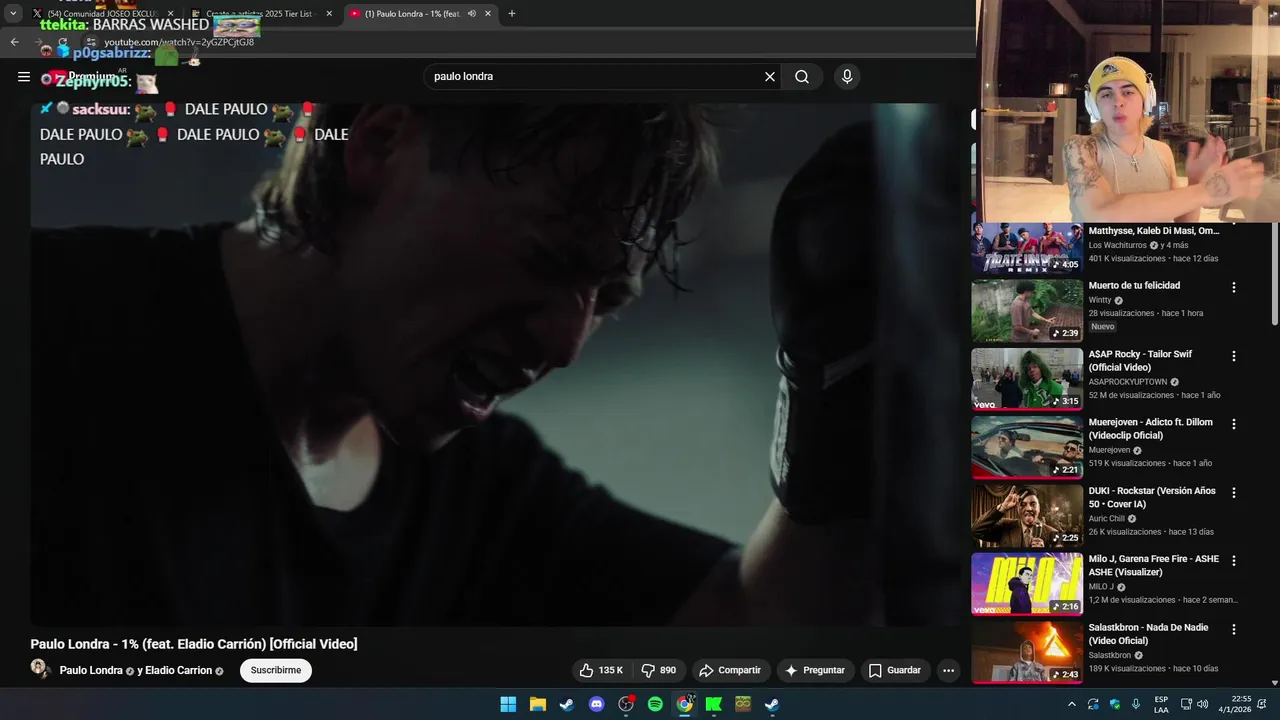Mute the Paulo Londra tab via speaker icon
Screen dimensions: 1280x720
(472, 13)
